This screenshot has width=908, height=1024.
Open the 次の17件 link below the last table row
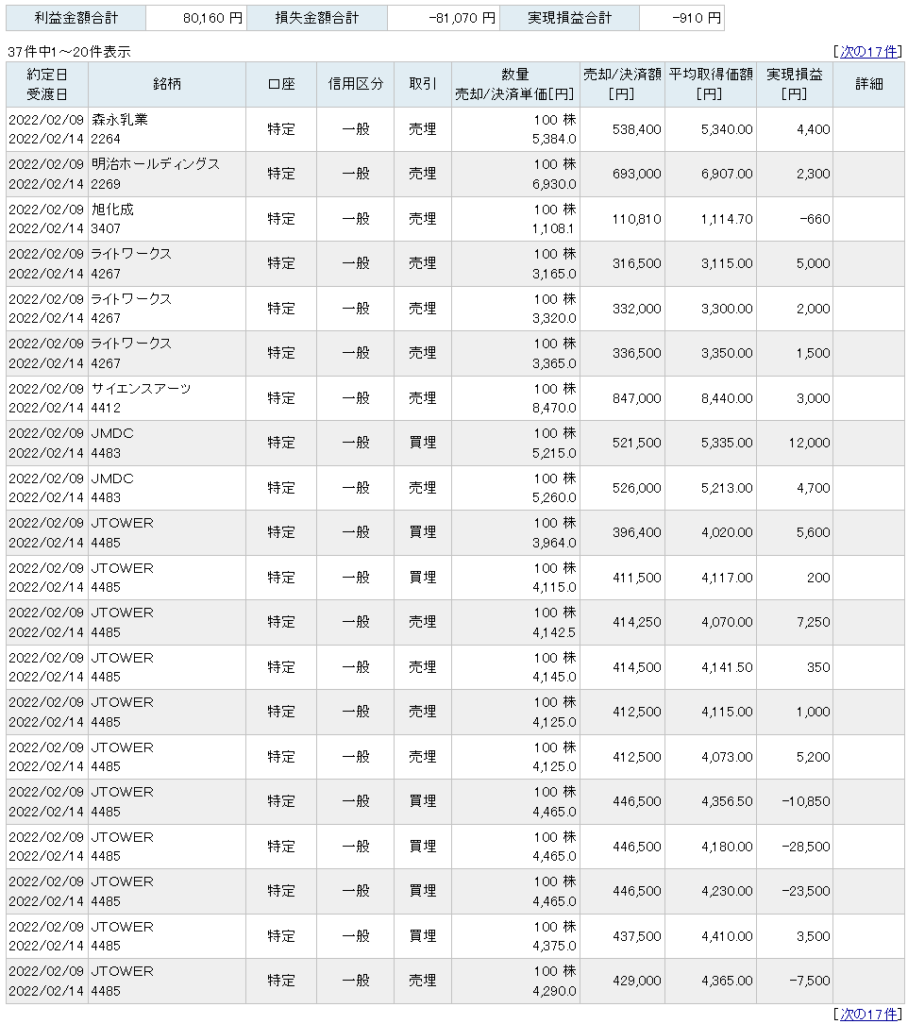(869, 1014)
